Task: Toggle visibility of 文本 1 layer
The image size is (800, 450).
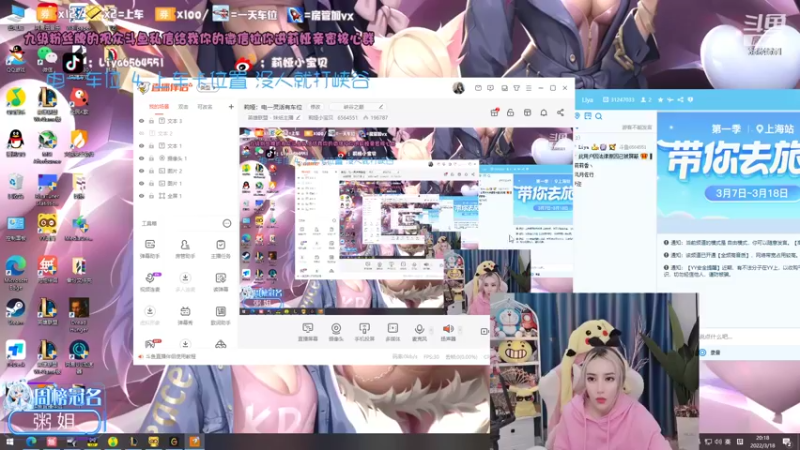Action: [141, 146]
